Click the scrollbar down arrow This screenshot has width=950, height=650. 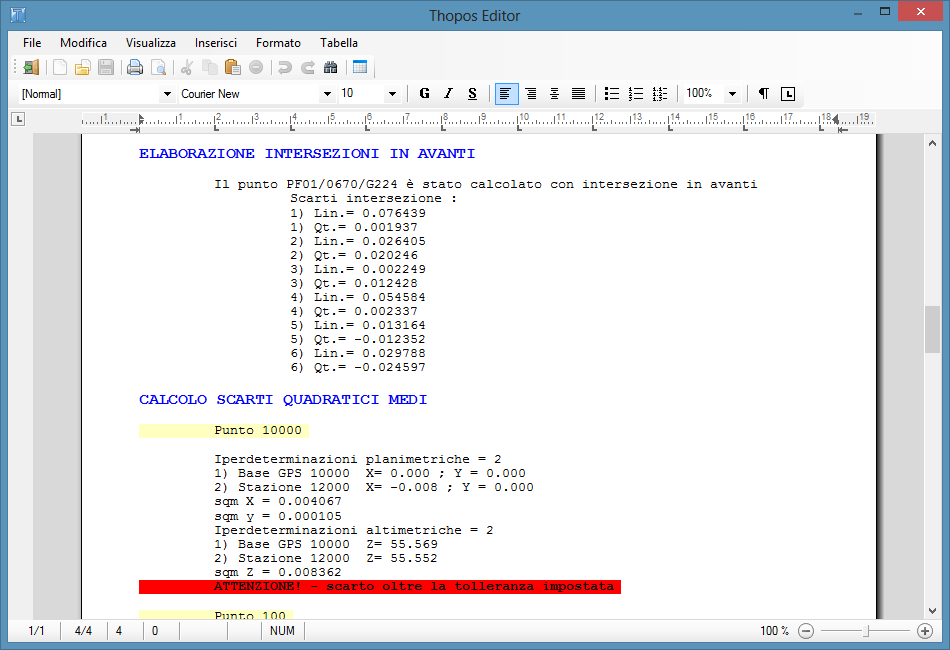point(932,611)
